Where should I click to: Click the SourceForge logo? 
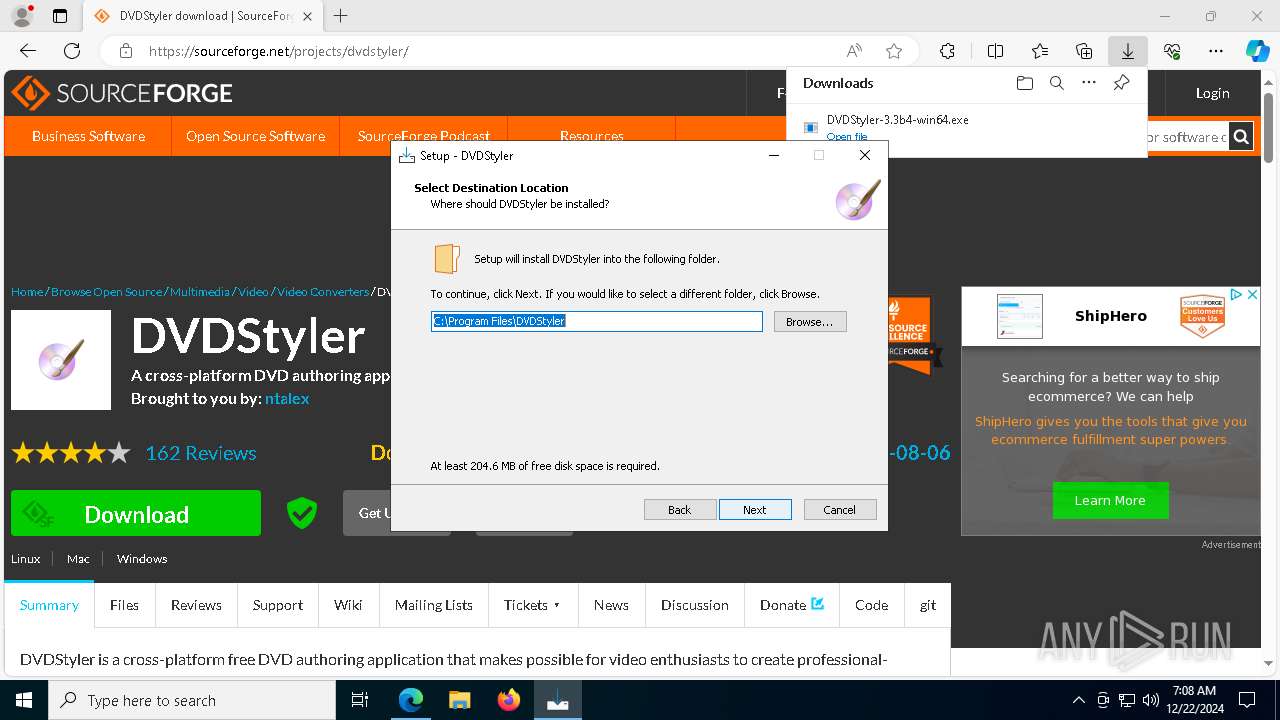click(x=122, y=93)
